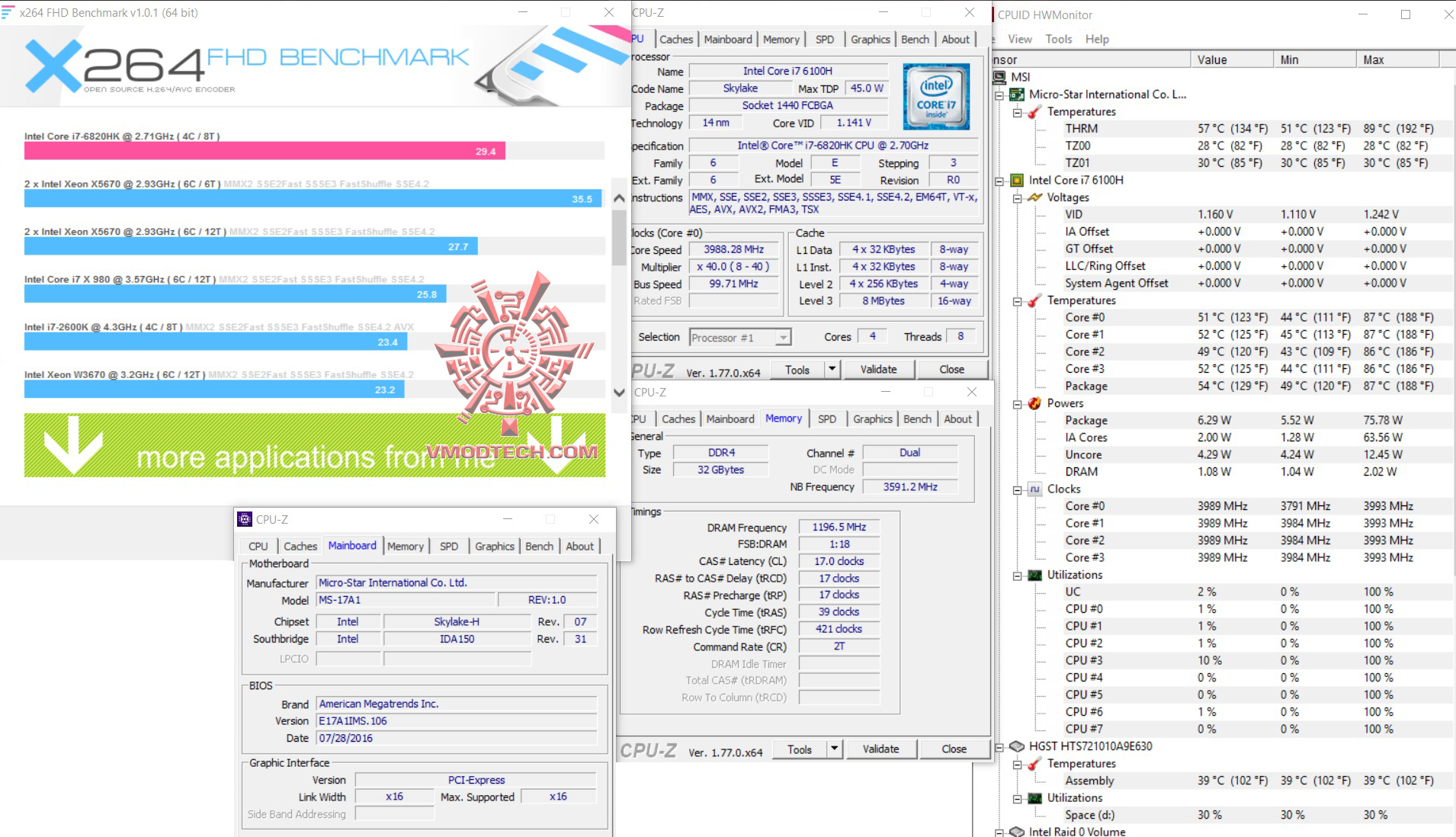
Task: Click Utilizations icon above Space (d:) row
Action: pyautogui.click(x=1034, y=798)
